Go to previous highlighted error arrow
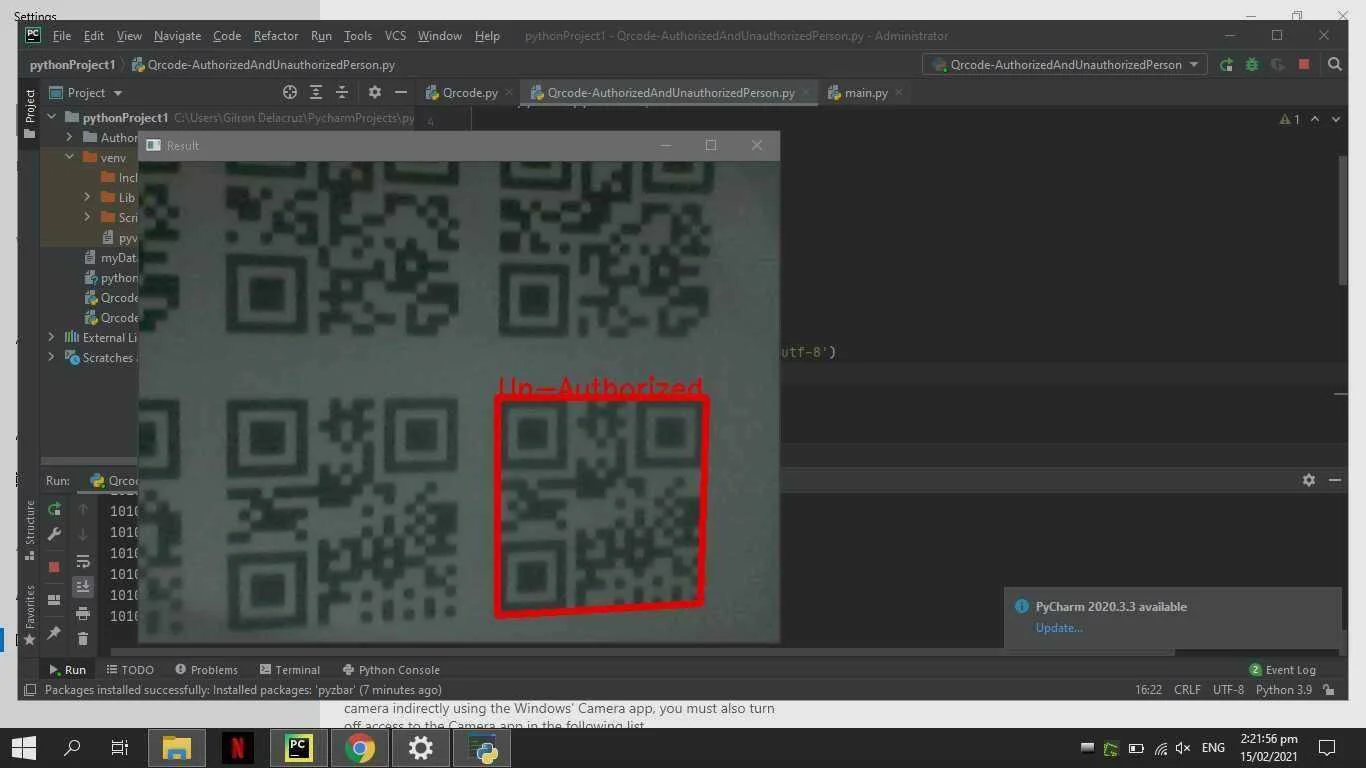The image size is (1366, 768). tap(1314, 119)
